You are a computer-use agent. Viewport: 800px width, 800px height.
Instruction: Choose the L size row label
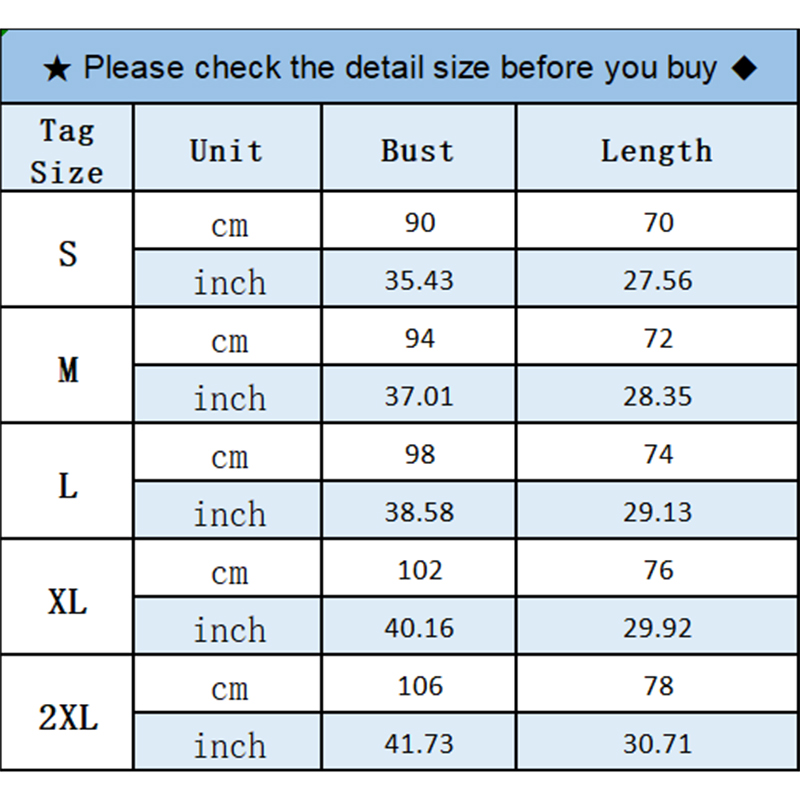pos(67,486)
